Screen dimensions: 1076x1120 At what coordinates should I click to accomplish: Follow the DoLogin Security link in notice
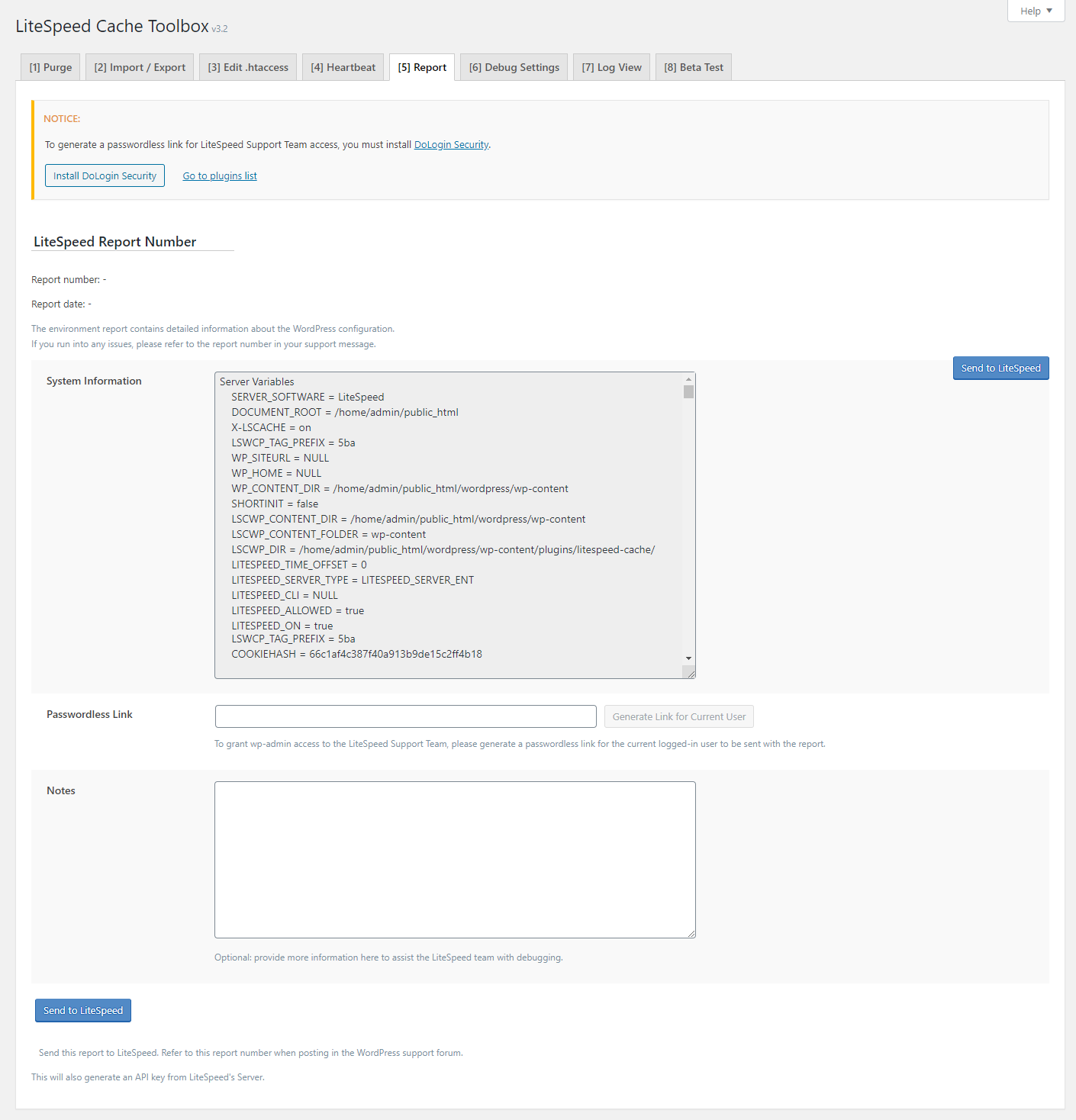coord(451,145)
